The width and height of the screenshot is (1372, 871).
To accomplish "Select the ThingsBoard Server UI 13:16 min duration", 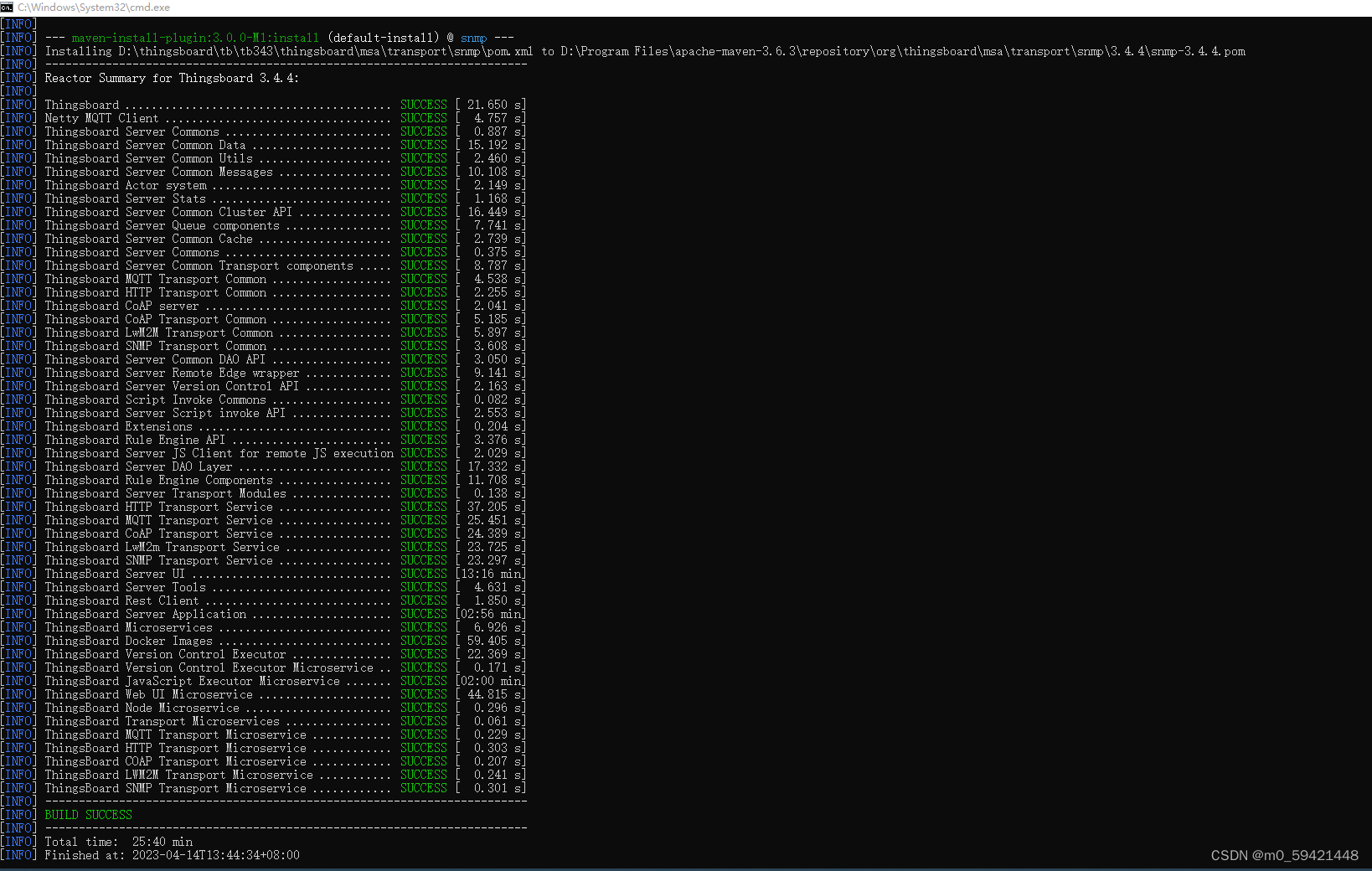I will point(489,574).
